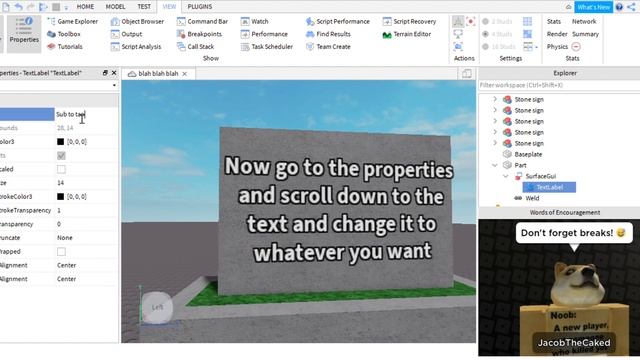This screenshot has height=360, width=640.
Task: Open Tutorials
Action: [65, 47]
